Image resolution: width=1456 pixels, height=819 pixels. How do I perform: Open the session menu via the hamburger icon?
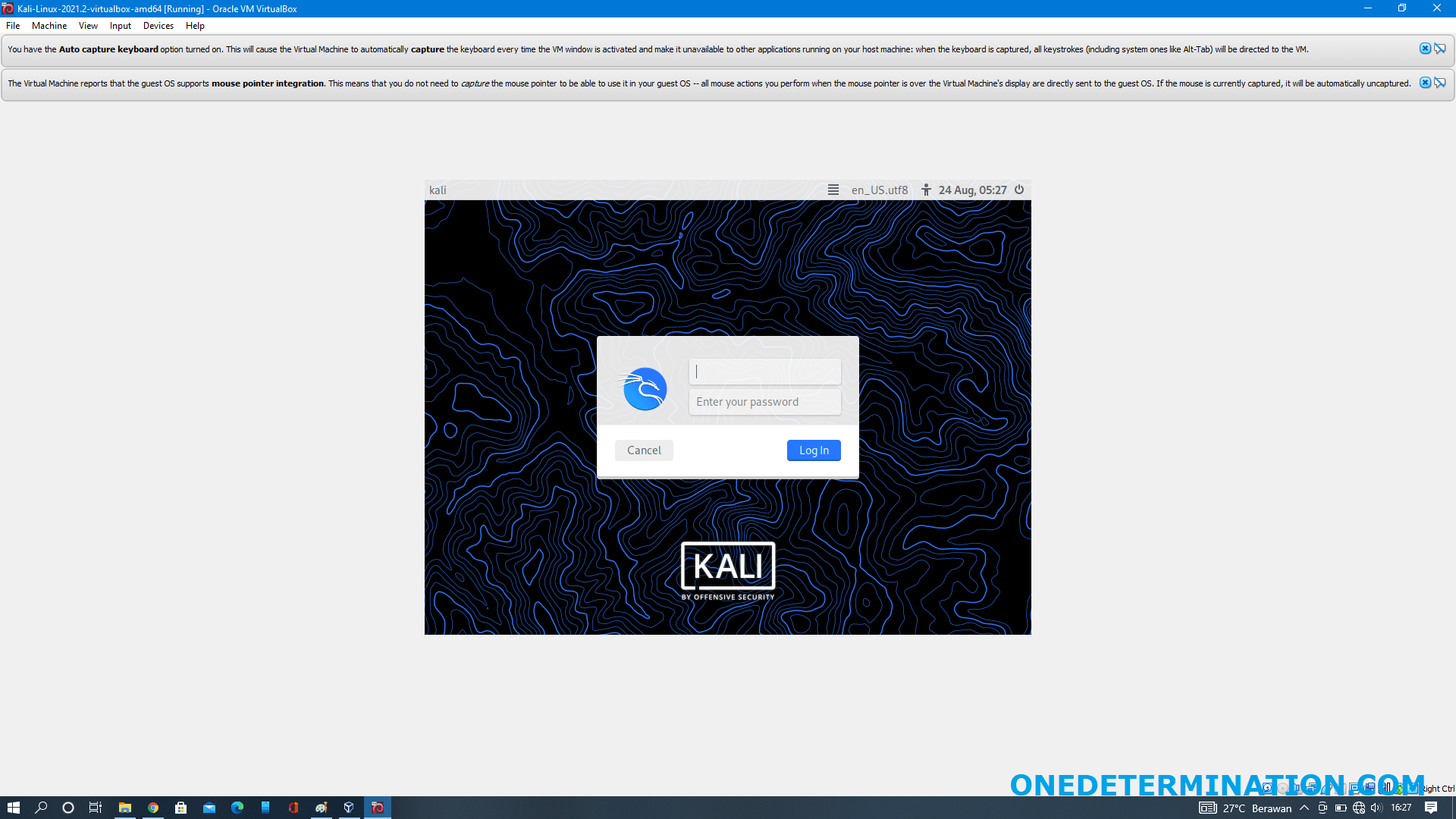[833, 190]
